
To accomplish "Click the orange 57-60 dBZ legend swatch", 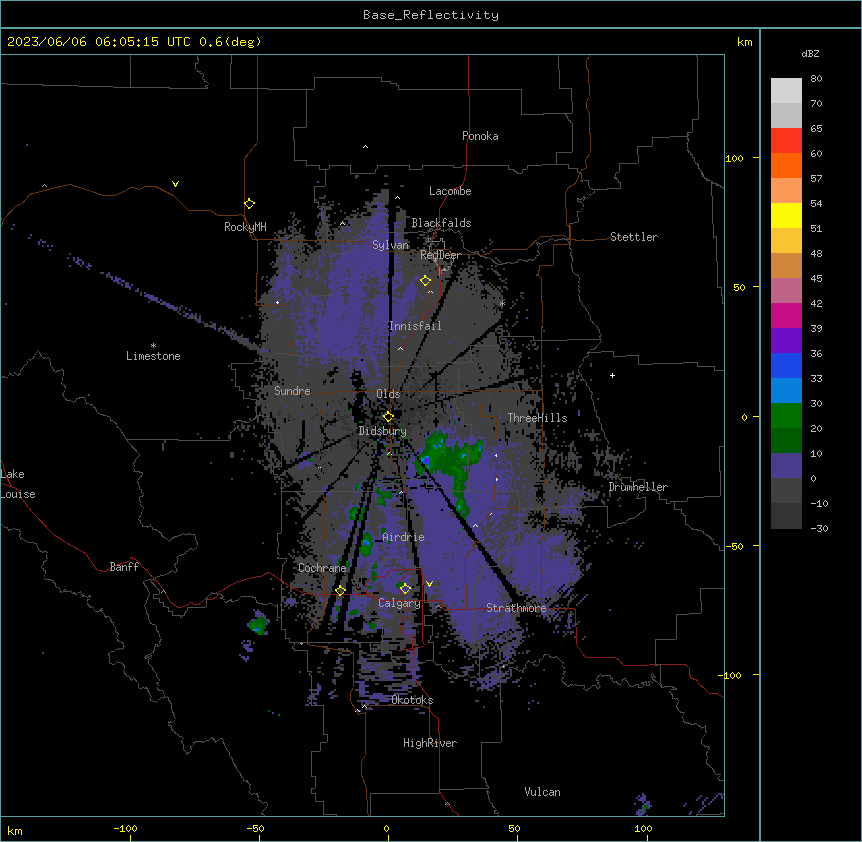I will click(x=786, y=165).
